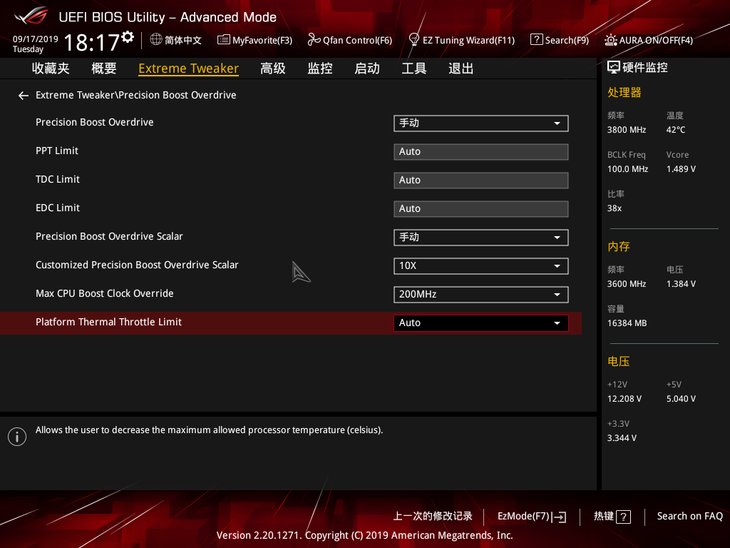Click the 42°C temperature value
Image resolution: width=730 pixels, height=548 pixels.
(676, 130)
